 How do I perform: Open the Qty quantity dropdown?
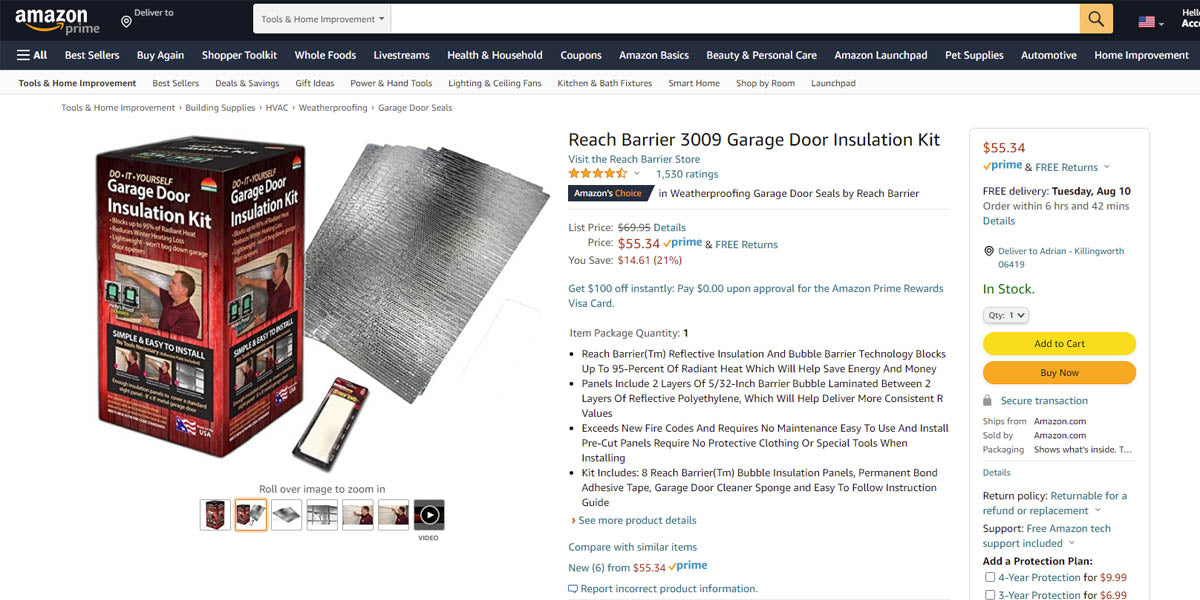(x=1006, y=315)
